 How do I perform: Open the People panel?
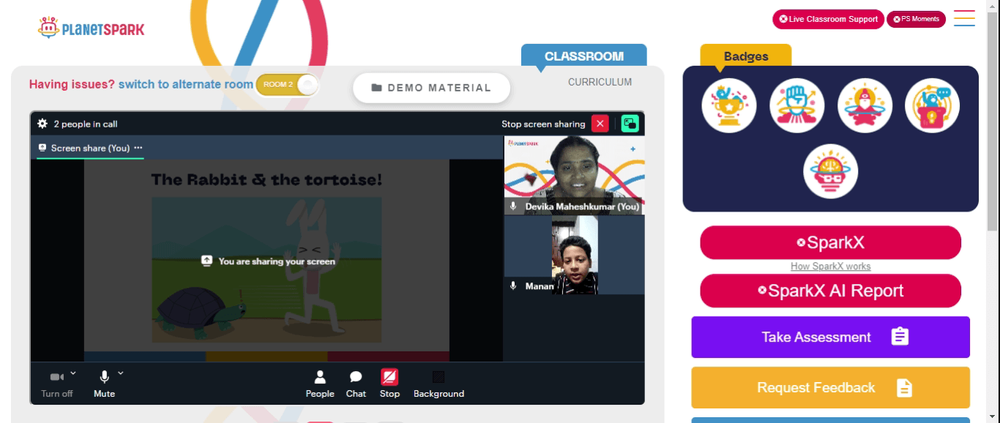(320, 384)
